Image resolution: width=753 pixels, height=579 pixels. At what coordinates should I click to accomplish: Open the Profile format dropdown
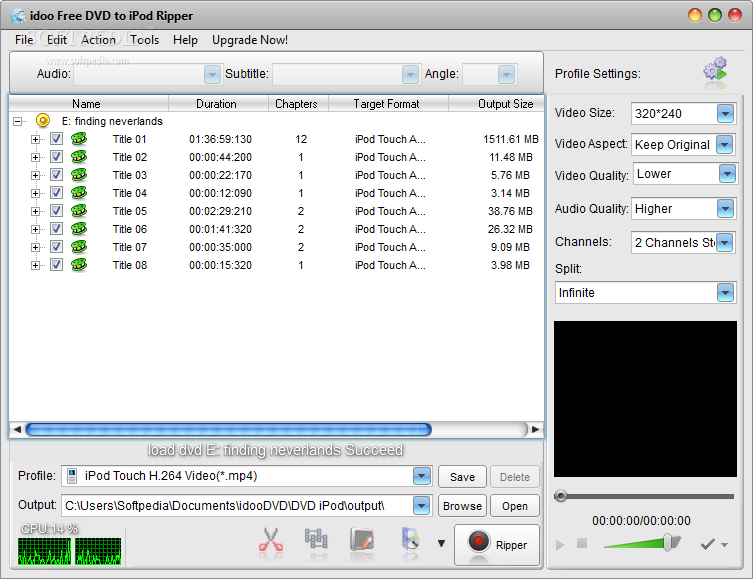[421, 476]
